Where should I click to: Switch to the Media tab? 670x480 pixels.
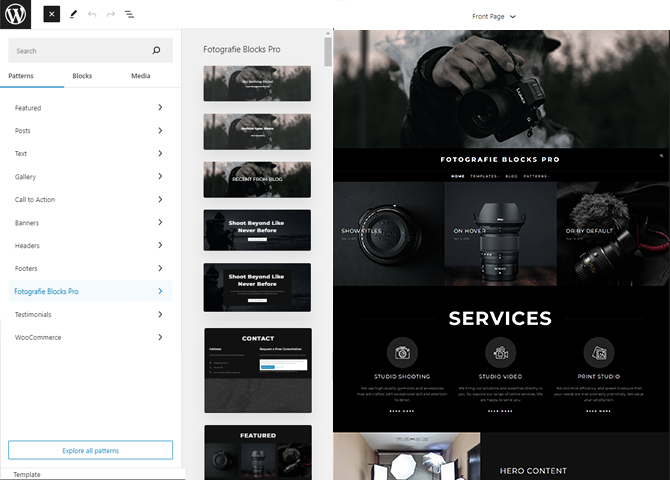pos(141,76)
